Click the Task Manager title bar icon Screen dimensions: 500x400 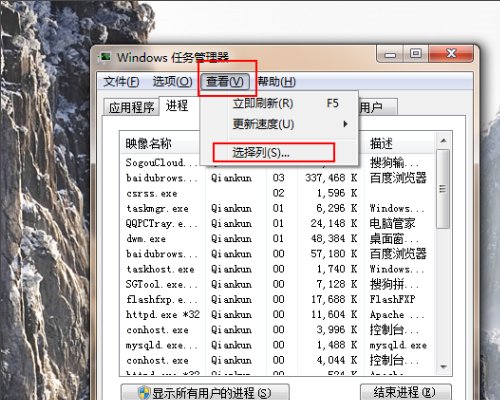coord(106,57)
